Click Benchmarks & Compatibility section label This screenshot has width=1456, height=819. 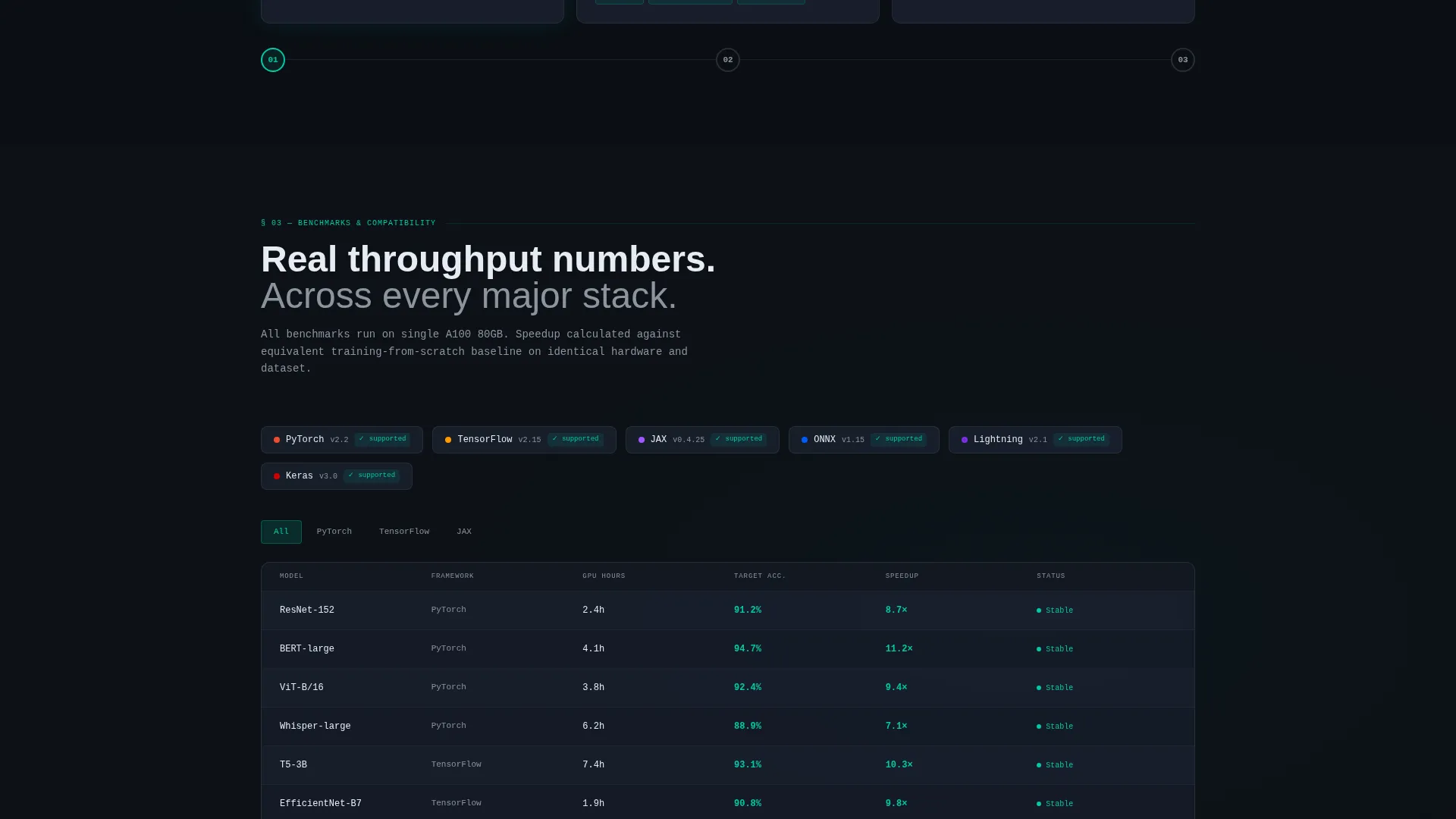pyautogui.click(x=348, y=223)
